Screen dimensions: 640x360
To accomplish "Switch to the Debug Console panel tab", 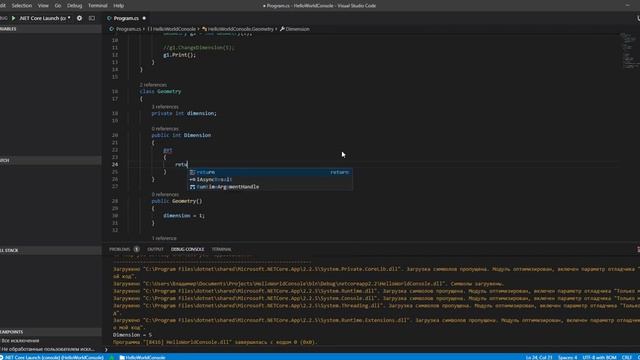I will pyautogui.click(x=187, y=249).
